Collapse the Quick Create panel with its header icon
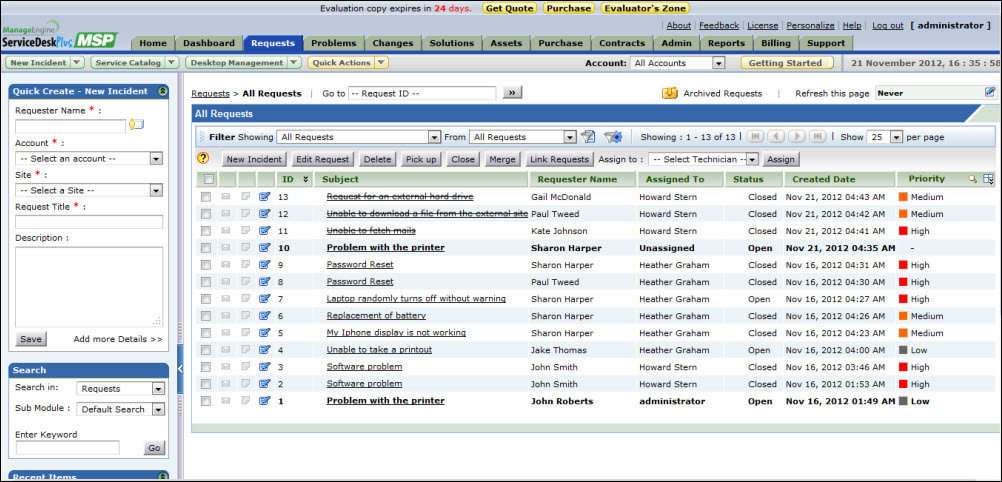 click(x=163, y=91)
